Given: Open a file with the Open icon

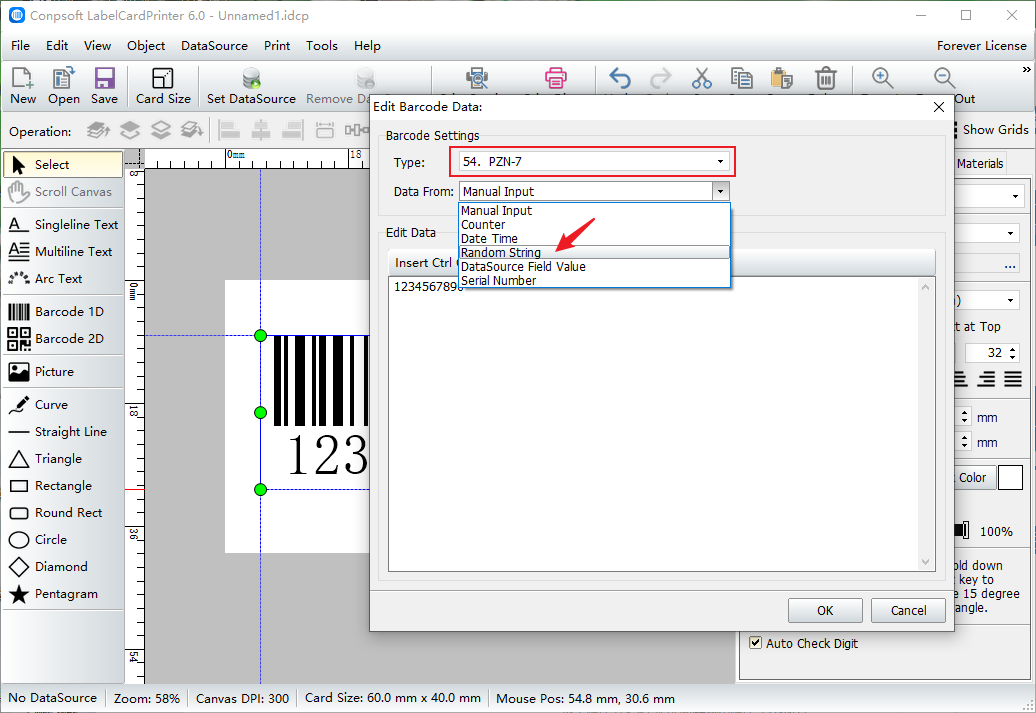Looking at the screenshot, I should (63, 85).
